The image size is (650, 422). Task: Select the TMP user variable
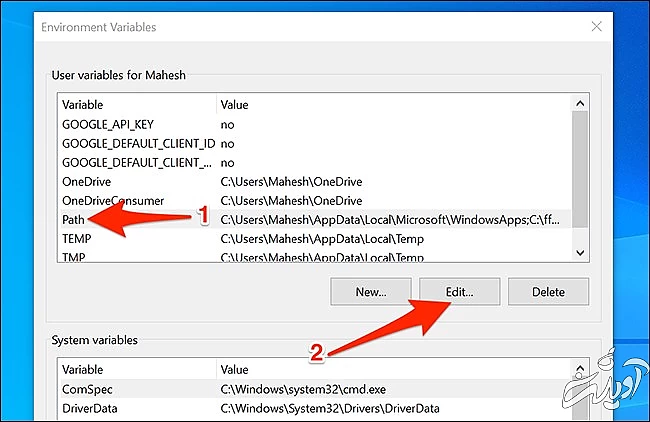[x=75, y=255]
